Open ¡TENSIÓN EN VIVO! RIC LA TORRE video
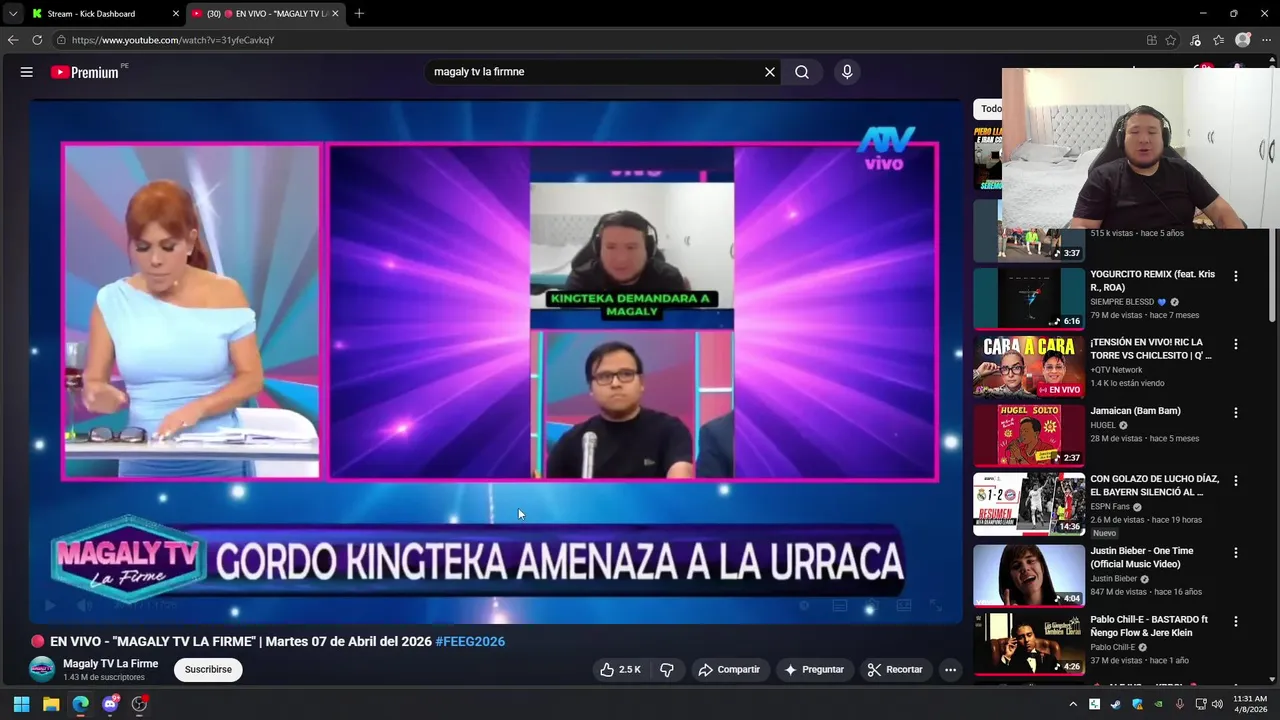The height and width of the screenshot is (720, 1280). pyautogui.click(x=1029, y=367)
